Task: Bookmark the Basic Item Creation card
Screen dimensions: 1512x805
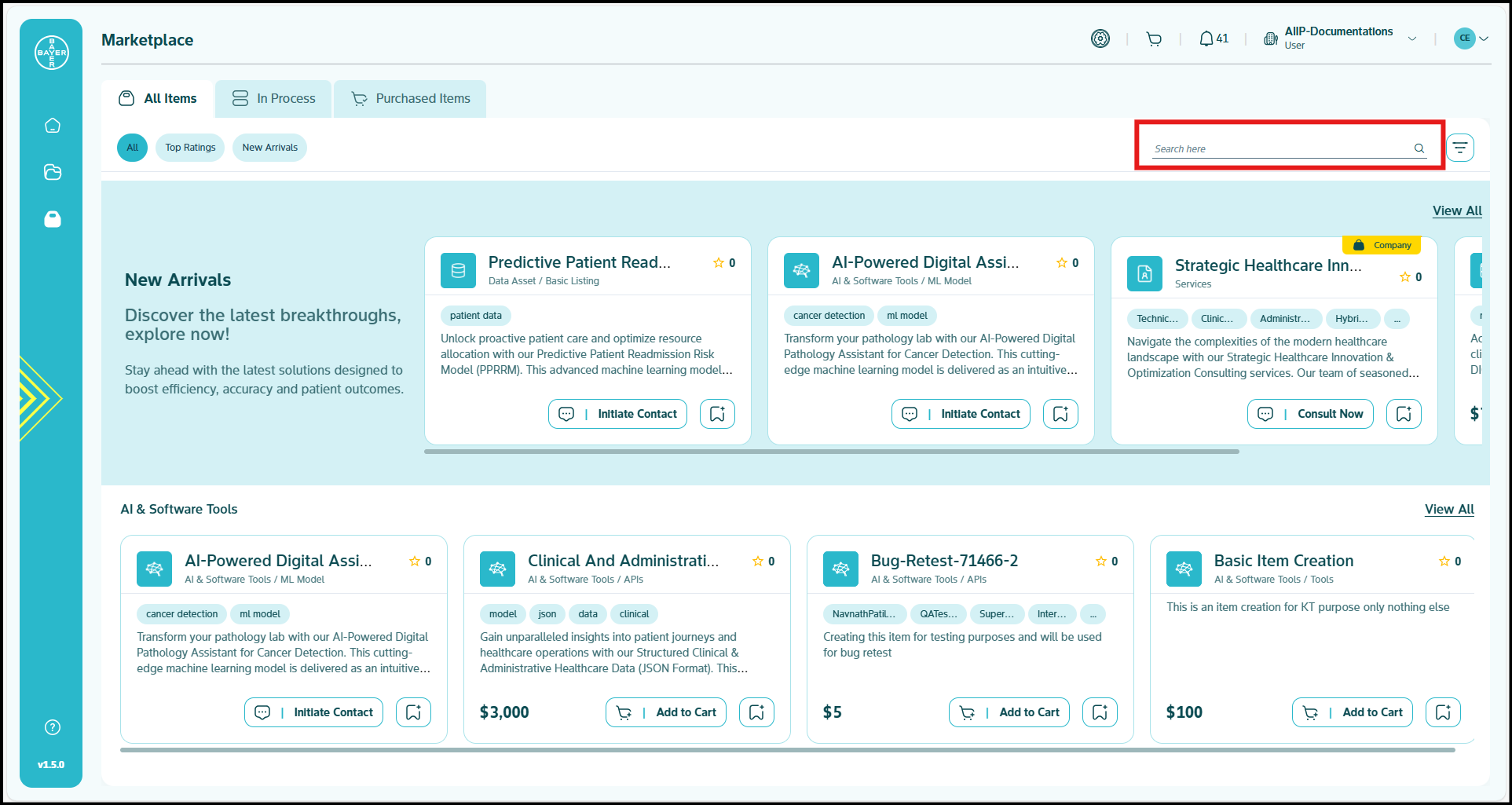Action: pos(1443,712)
